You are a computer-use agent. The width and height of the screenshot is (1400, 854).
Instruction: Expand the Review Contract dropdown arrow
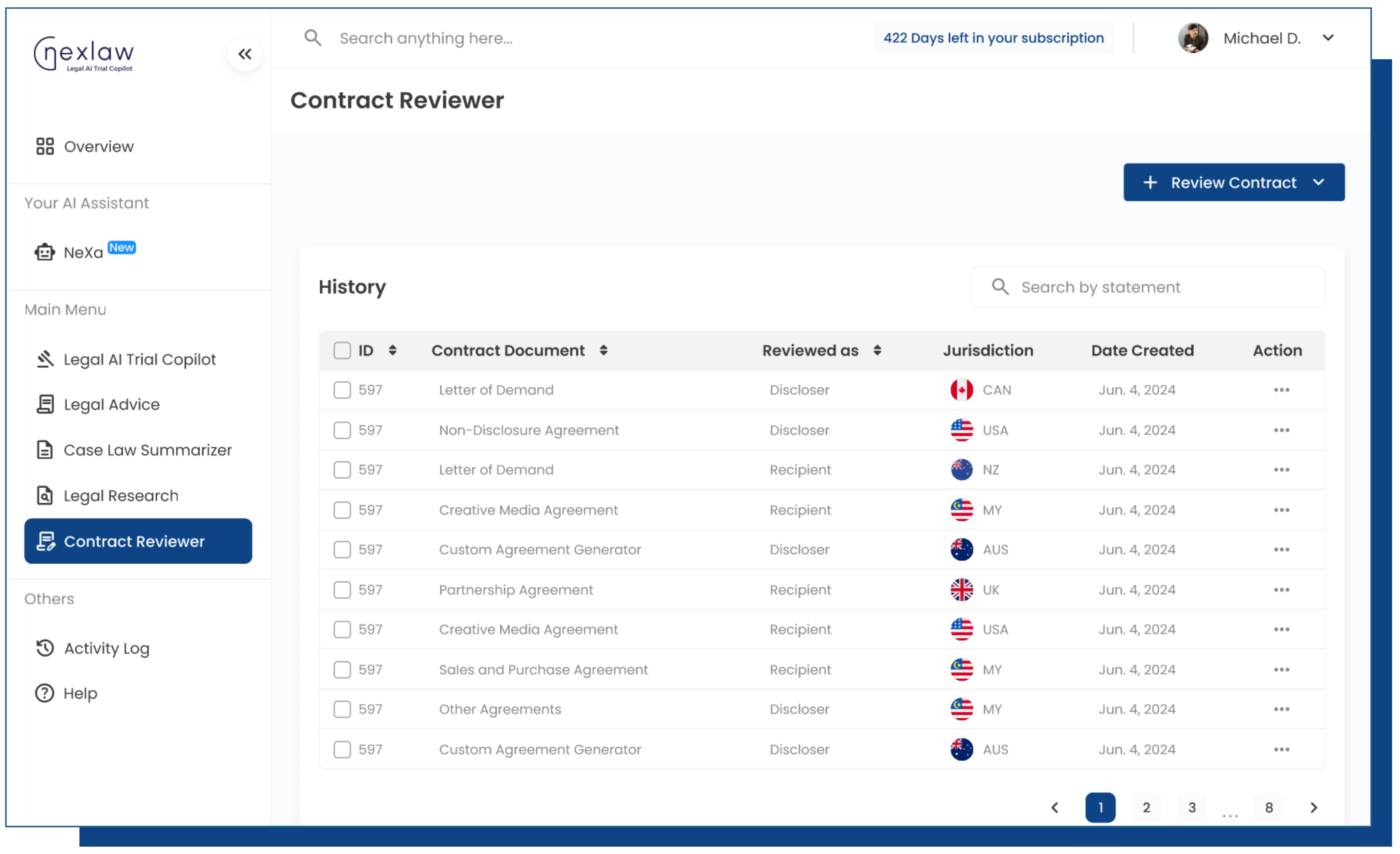1319,182
